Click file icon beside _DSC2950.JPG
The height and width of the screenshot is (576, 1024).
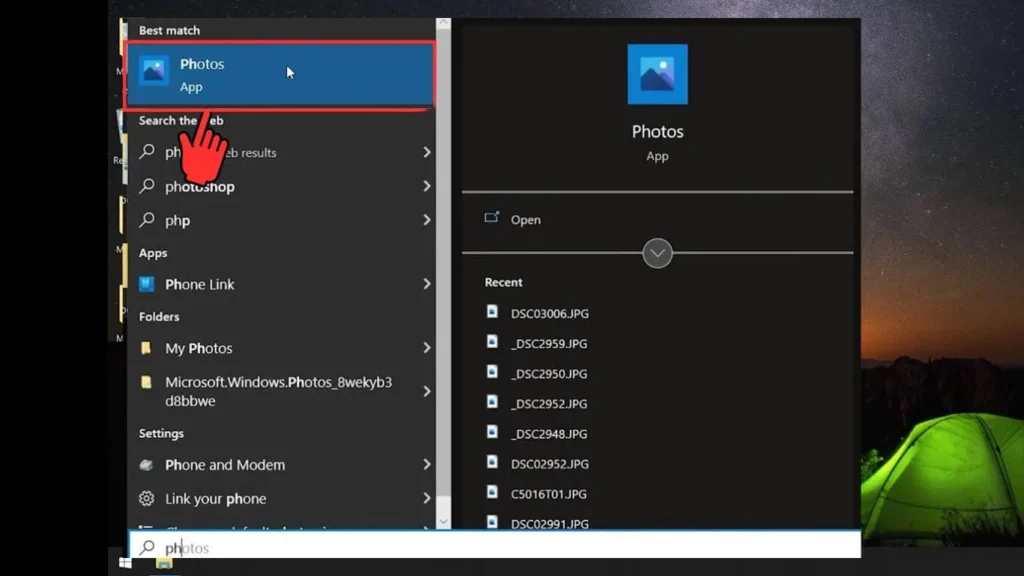[x=492, y=372]
